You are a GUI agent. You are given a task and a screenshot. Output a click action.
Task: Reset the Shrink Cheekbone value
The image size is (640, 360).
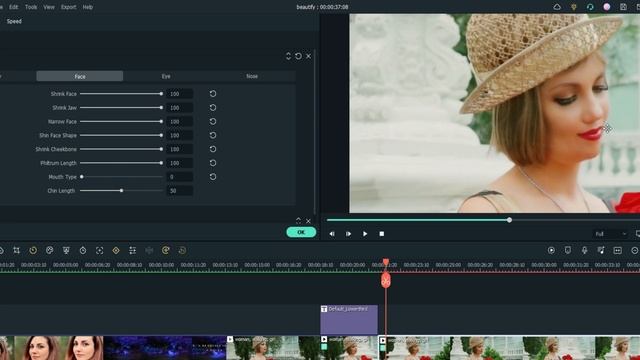point(213,149)
